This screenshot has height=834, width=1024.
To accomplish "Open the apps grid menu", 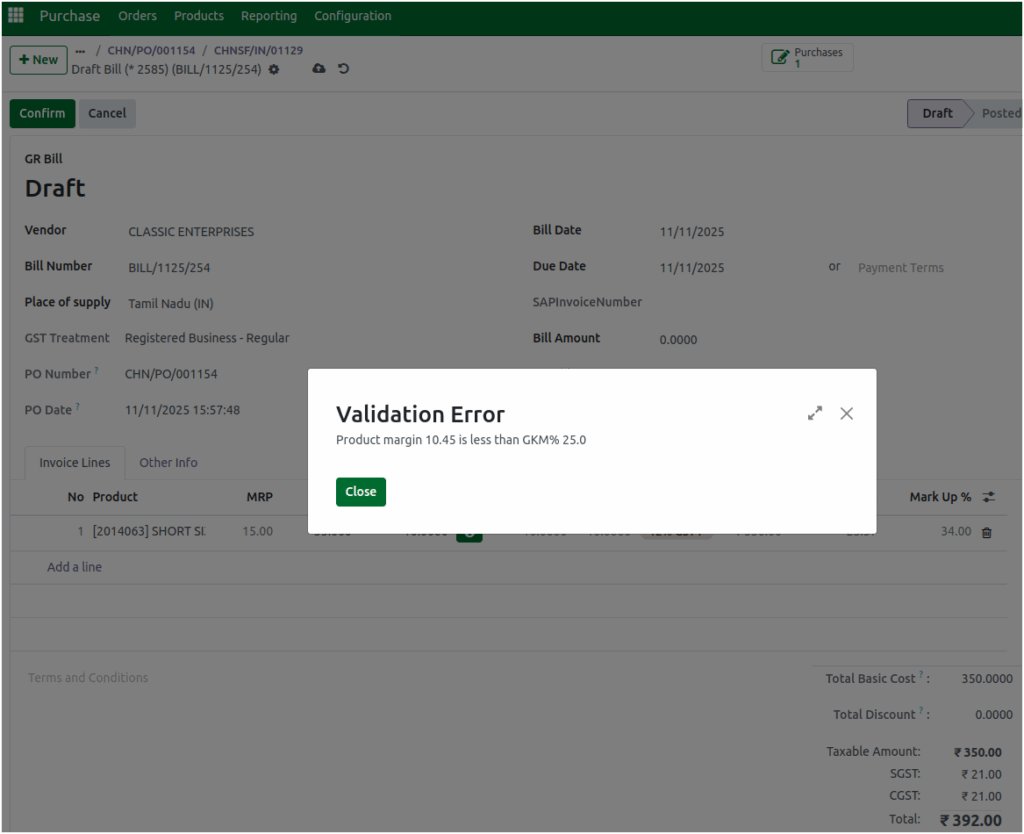I will pyautogui.click(x=15, y=14).
